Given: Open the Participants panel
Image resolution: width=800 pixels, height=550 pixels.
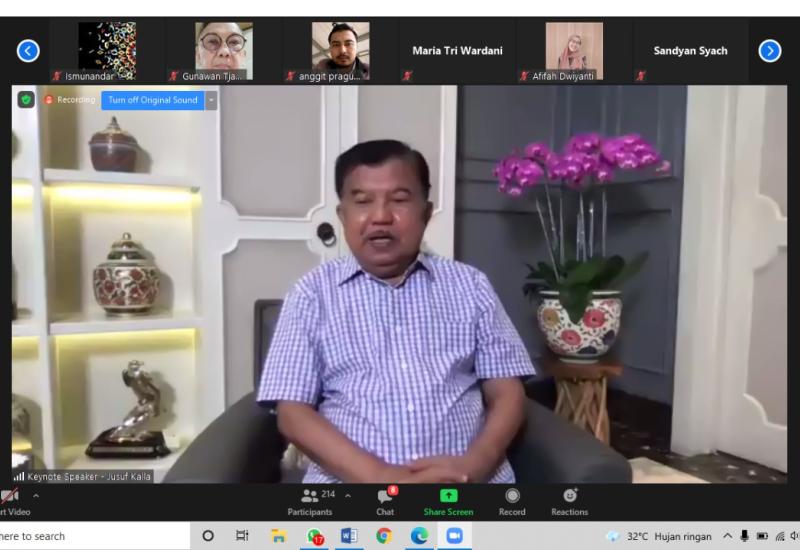Looking at the screenshot, I should tap(311, 502).
